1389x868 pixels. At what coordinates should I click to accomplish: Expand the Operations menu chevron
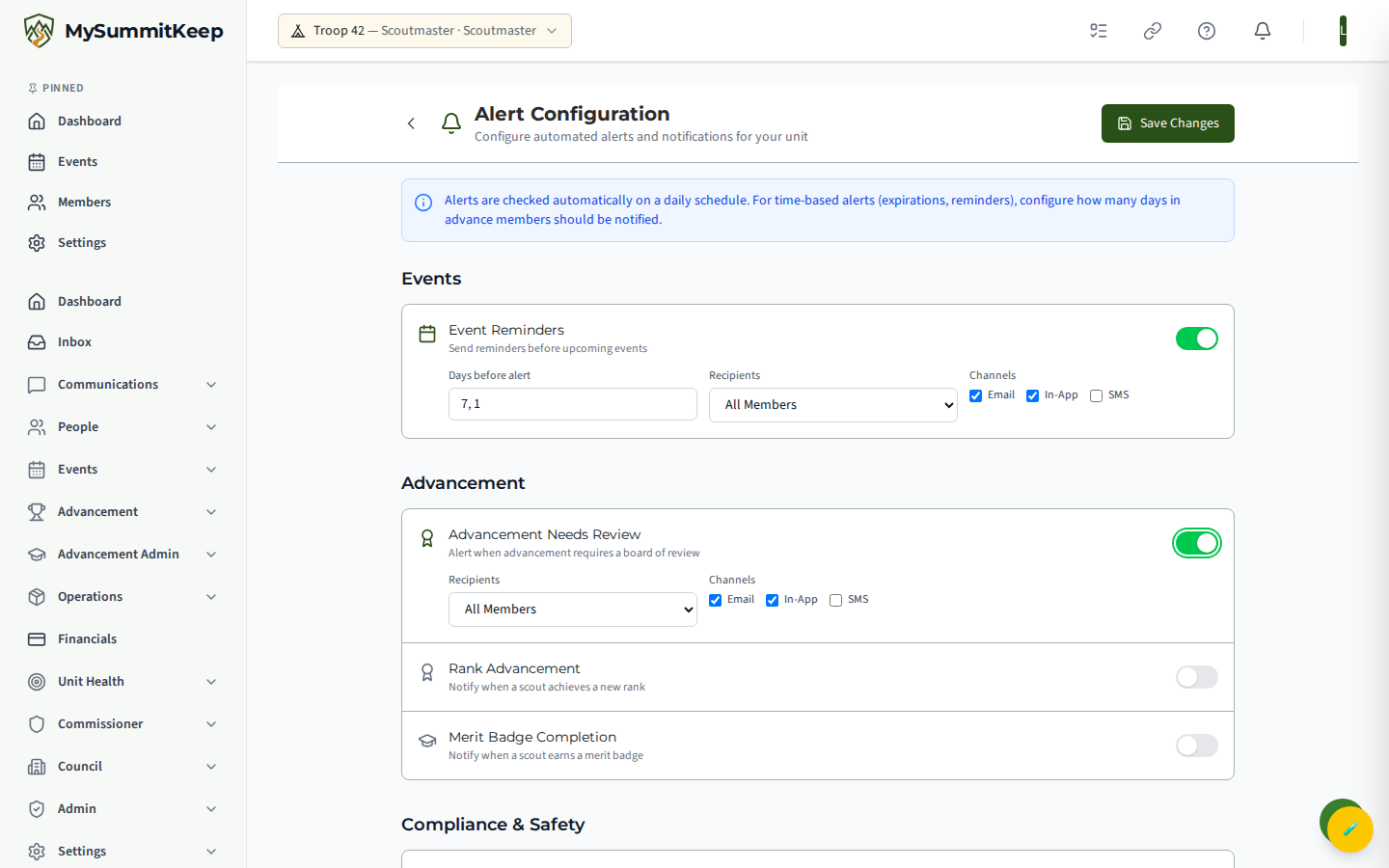211,597
